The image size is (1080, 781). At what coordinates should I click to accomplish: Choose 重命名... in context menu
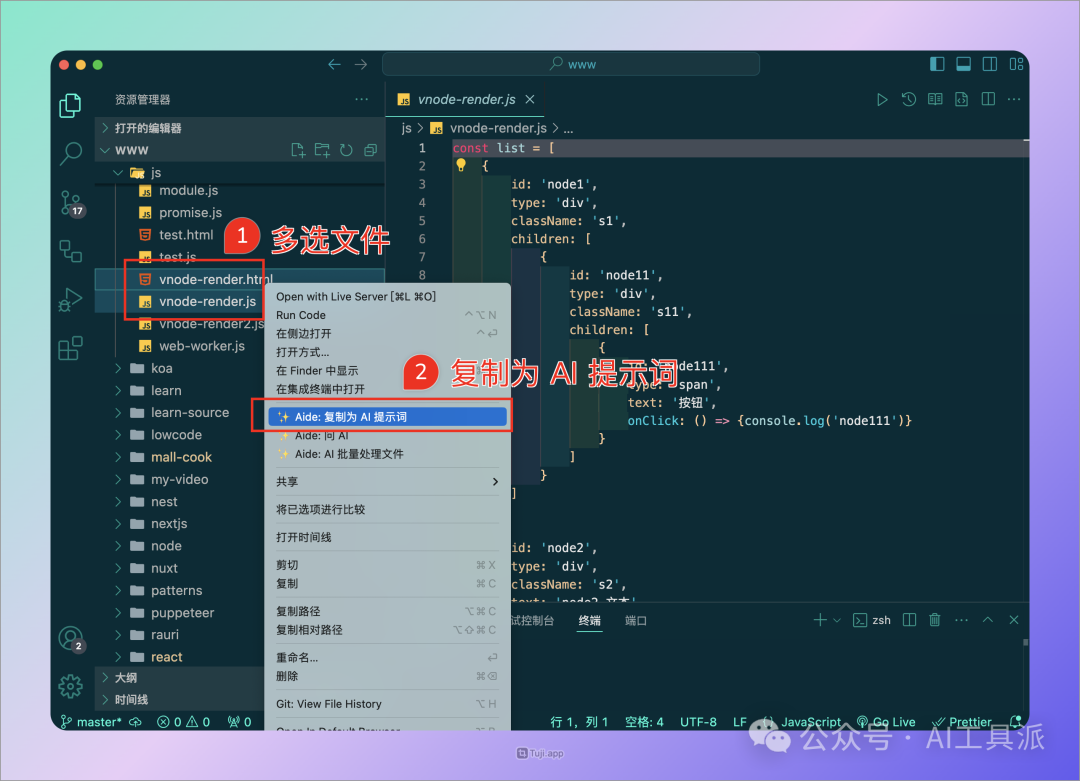point(387,658)
